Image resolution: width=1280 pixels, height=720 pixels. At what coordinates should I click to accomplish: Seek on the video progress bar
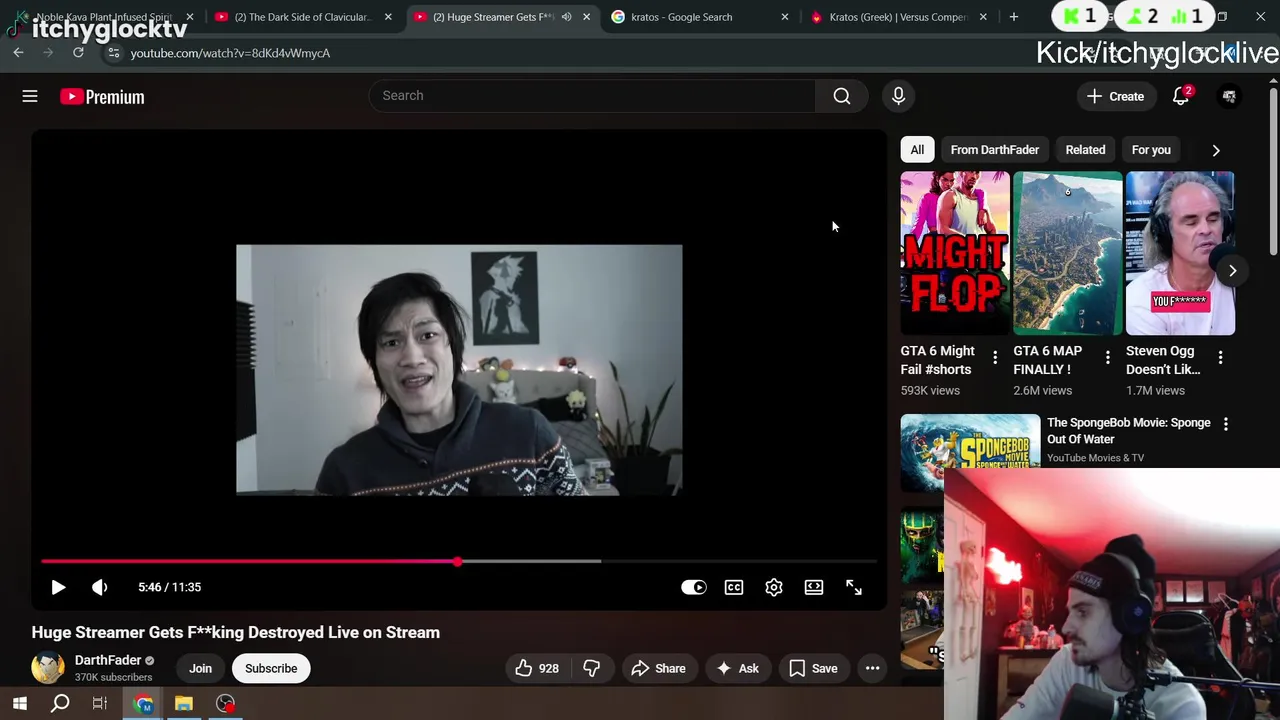coord(459,561)
